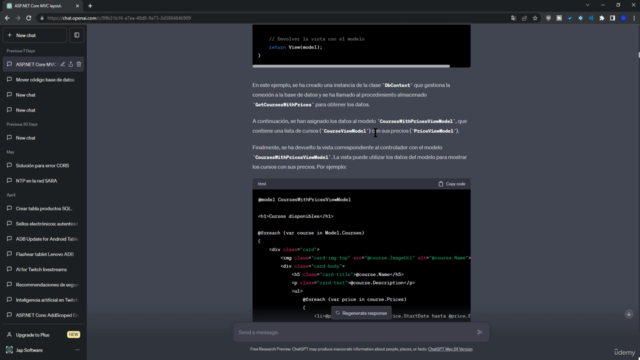640x360 pixels.
Task: Rename the ASP.NET Core MVC chat via the pencil icon
Action: (62, 64)
